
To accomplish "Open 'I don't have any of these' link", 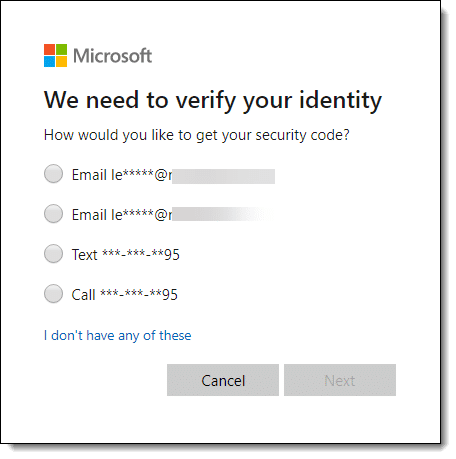I will (118, 336).
